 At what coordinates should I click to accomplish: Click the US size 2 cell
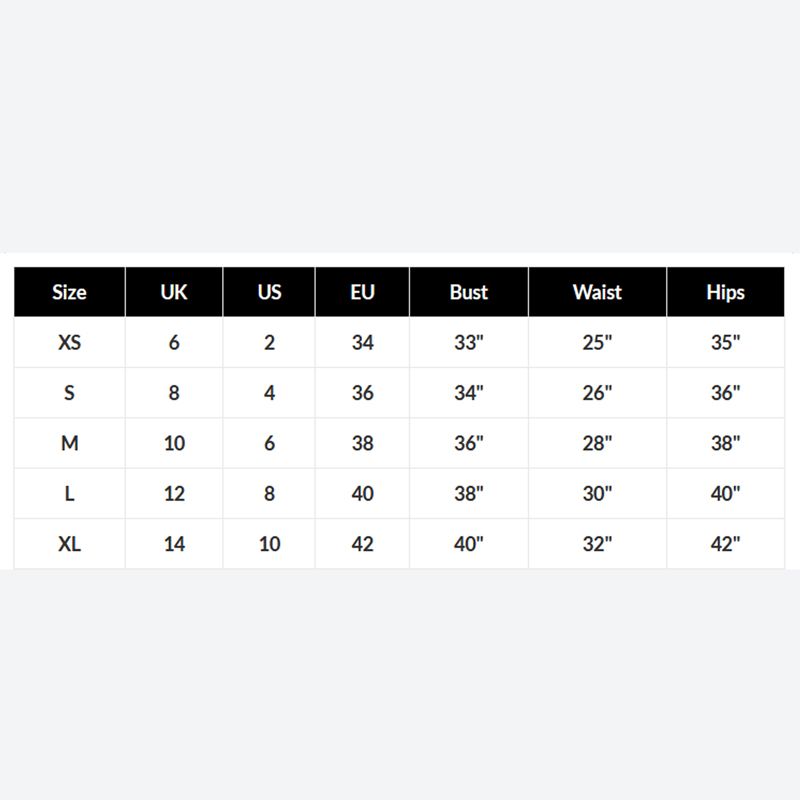tap(269, 343)
